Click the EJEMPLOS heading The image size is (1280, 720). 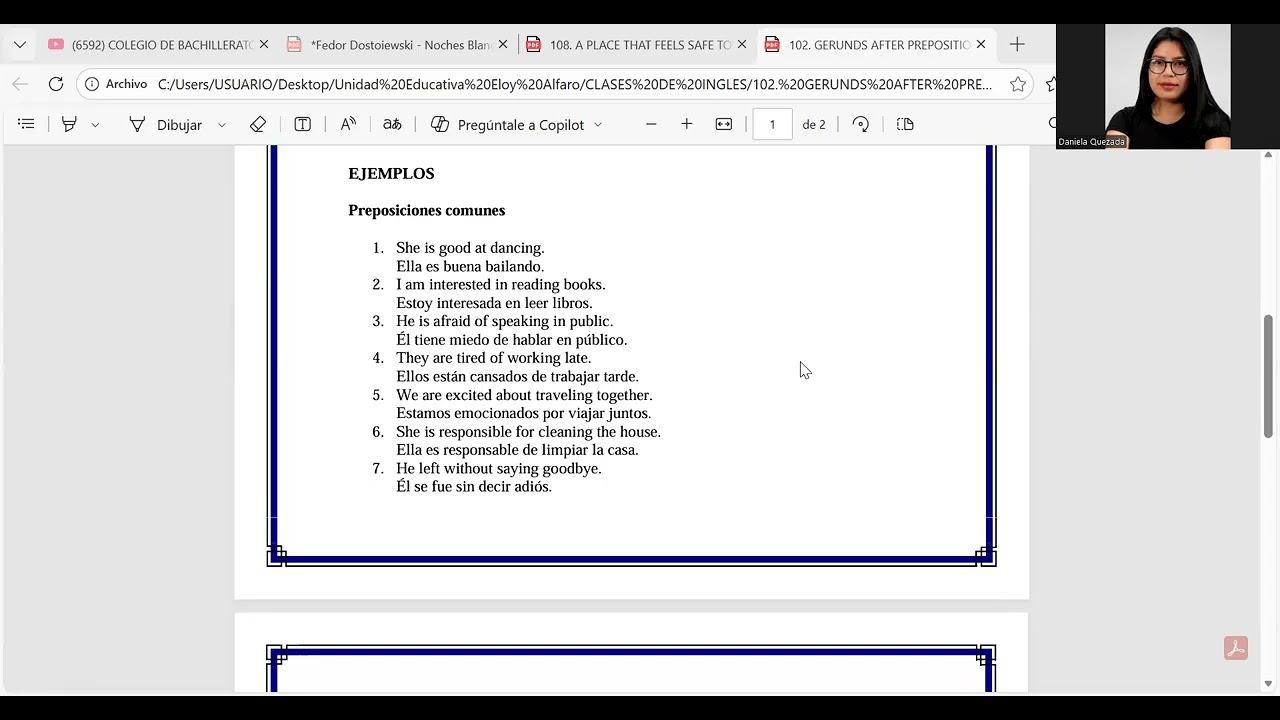pyautogui.click(x=391, y=173)
